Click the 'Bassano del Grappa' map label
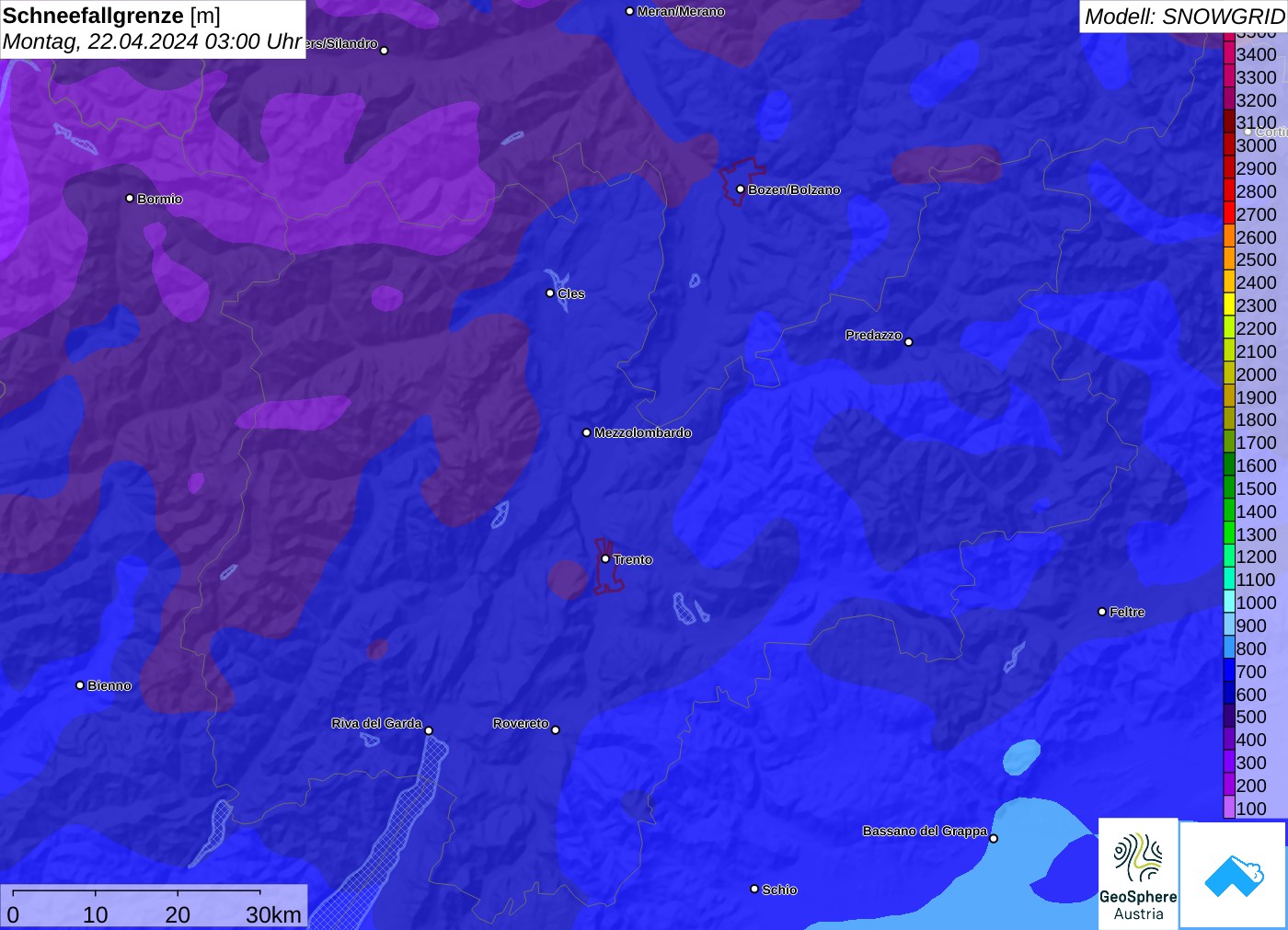1288x930 pixels. point(925,831)
